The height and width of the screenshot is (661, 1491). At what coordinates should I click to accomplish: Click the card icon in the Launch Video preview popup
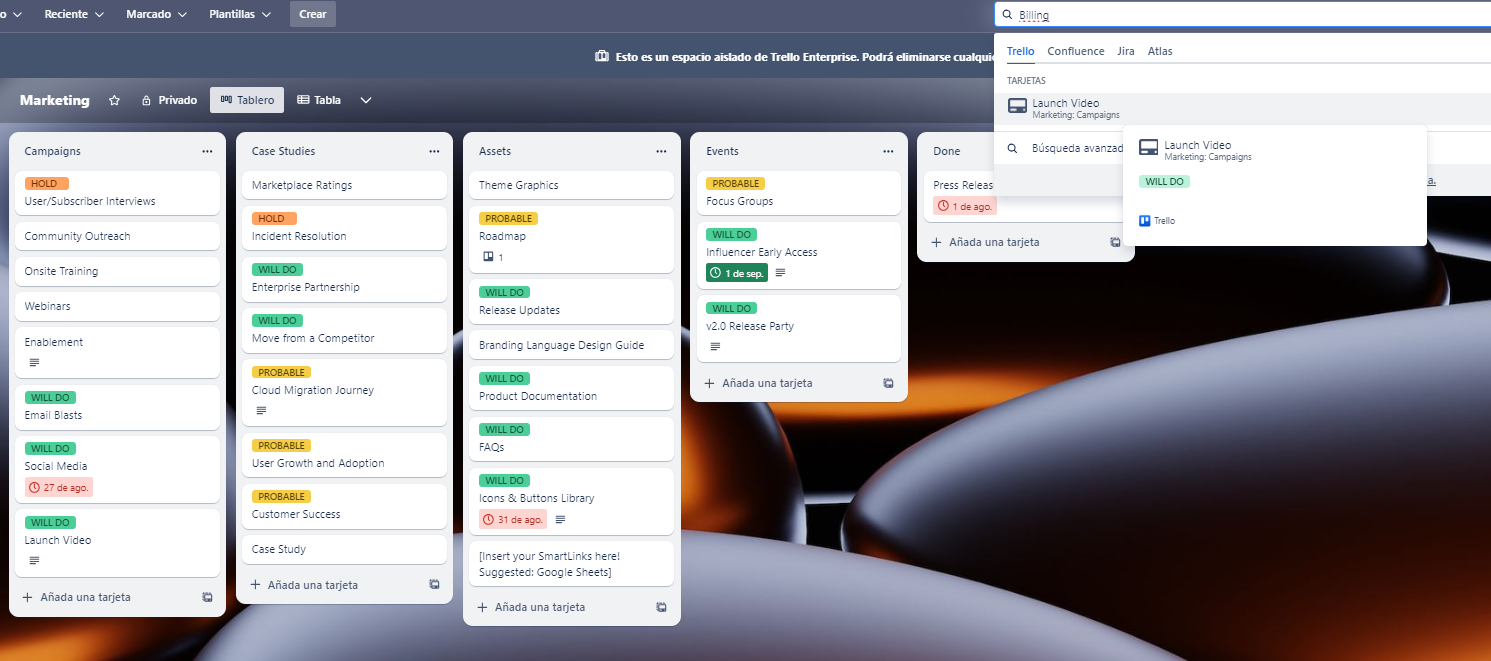pos(1149,148)
